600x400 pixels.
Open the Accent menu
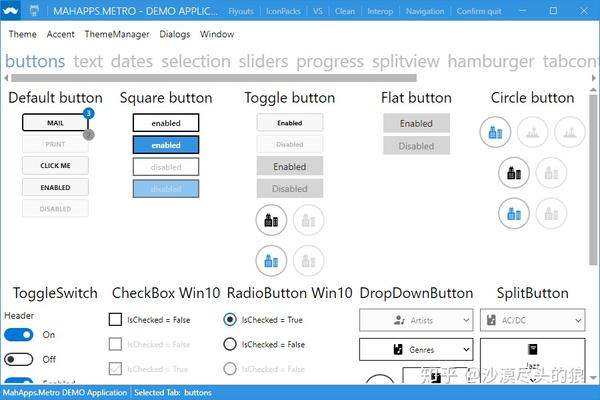(60, 34)
